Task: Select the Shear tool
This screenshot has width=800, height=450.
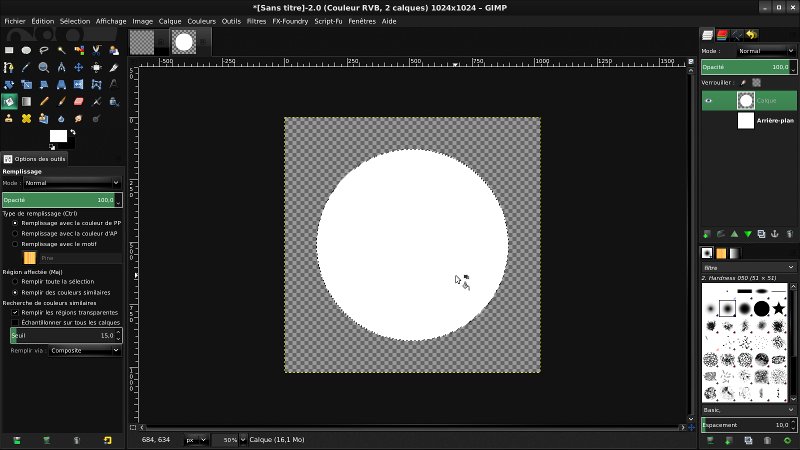Action: click(44, 85)
